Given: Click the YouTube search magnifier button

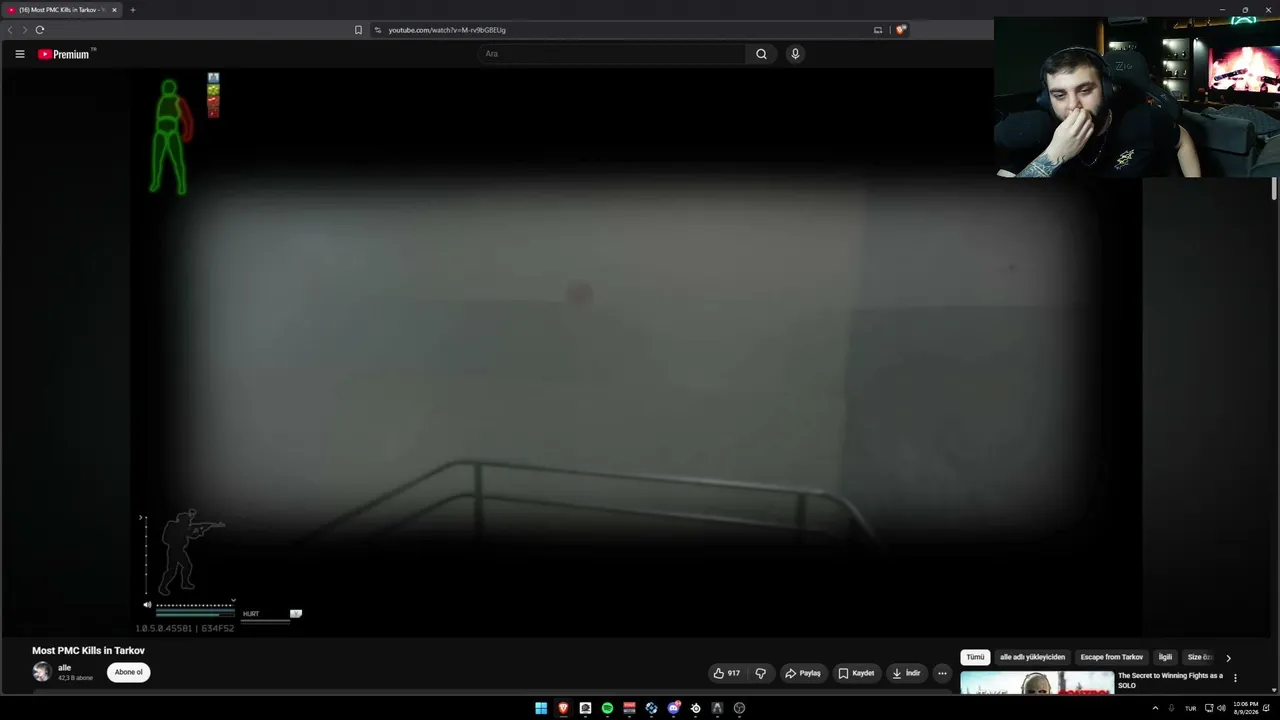Looking at the screenshot, I should 761,54.
